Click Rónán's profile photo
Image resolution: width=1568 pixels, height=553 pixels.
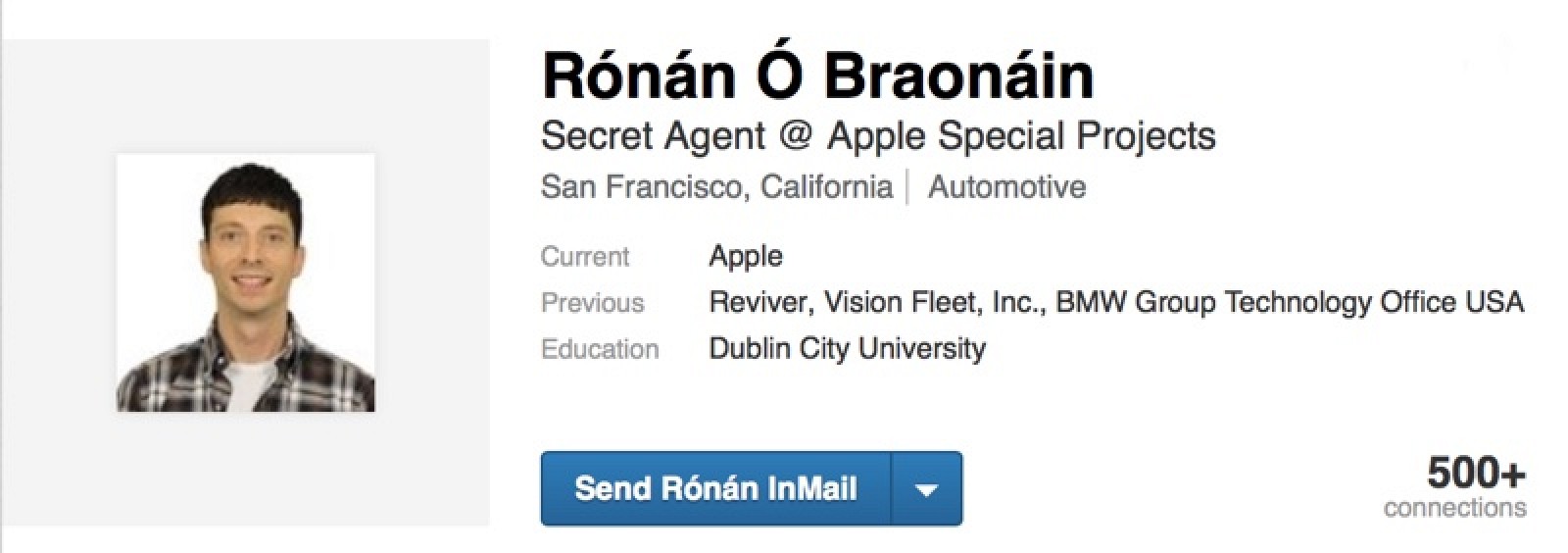tap(245, 282)
